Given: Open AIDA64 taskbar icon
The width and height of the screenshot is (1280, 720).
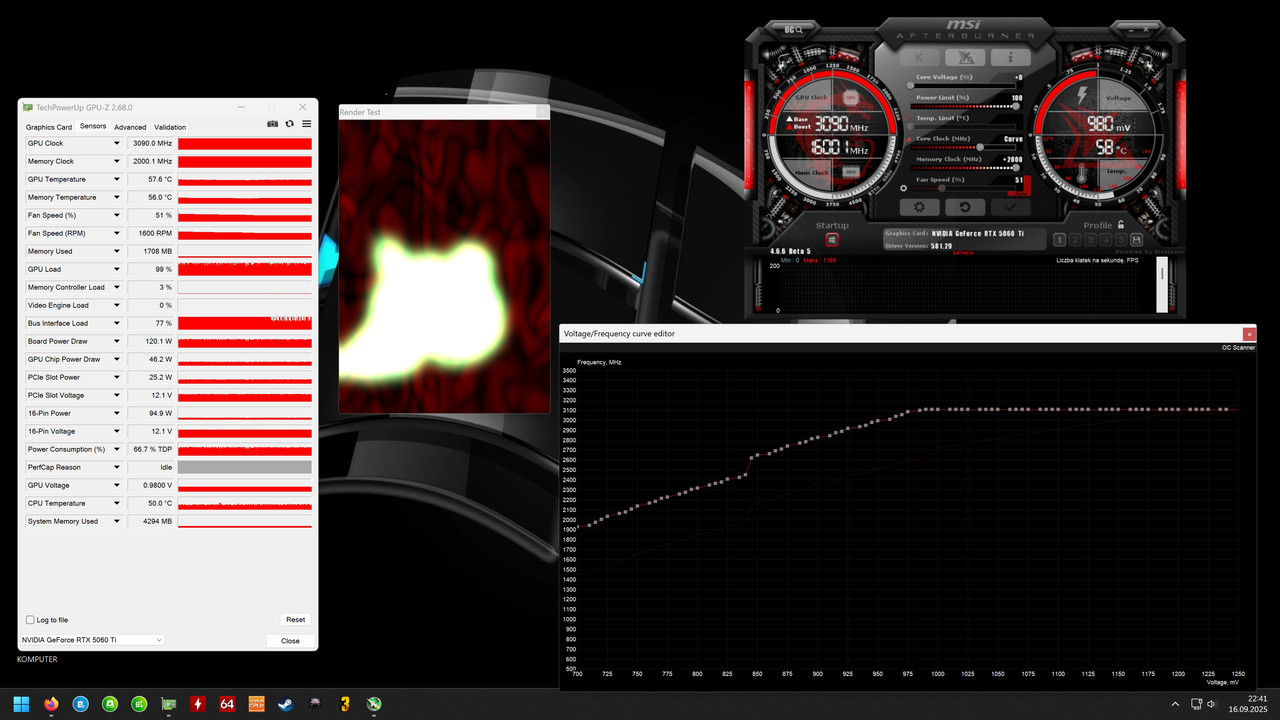Looking at the screenshot, I should (227, 703).
